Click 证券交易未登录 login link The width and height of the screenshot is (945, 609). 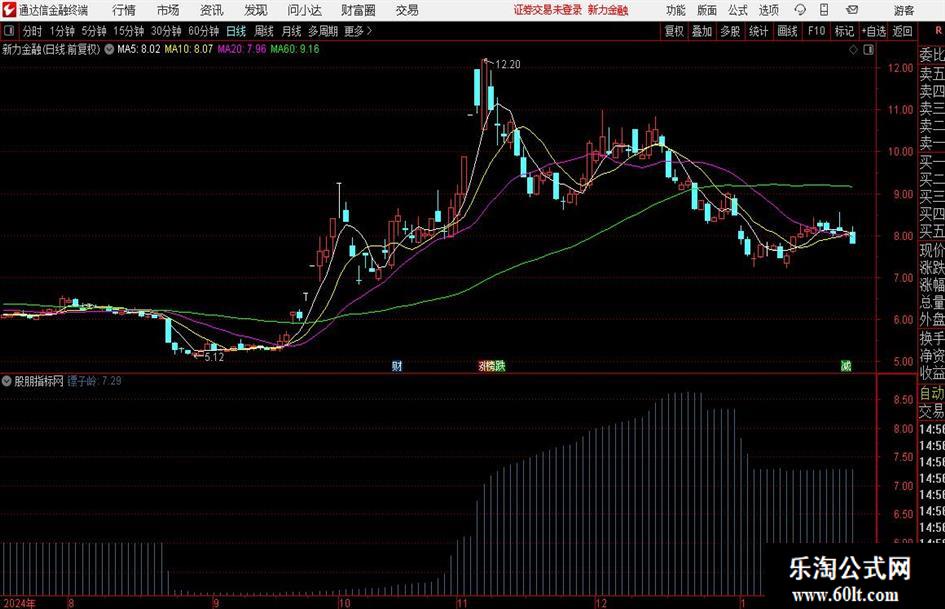[x=547, y=10]
